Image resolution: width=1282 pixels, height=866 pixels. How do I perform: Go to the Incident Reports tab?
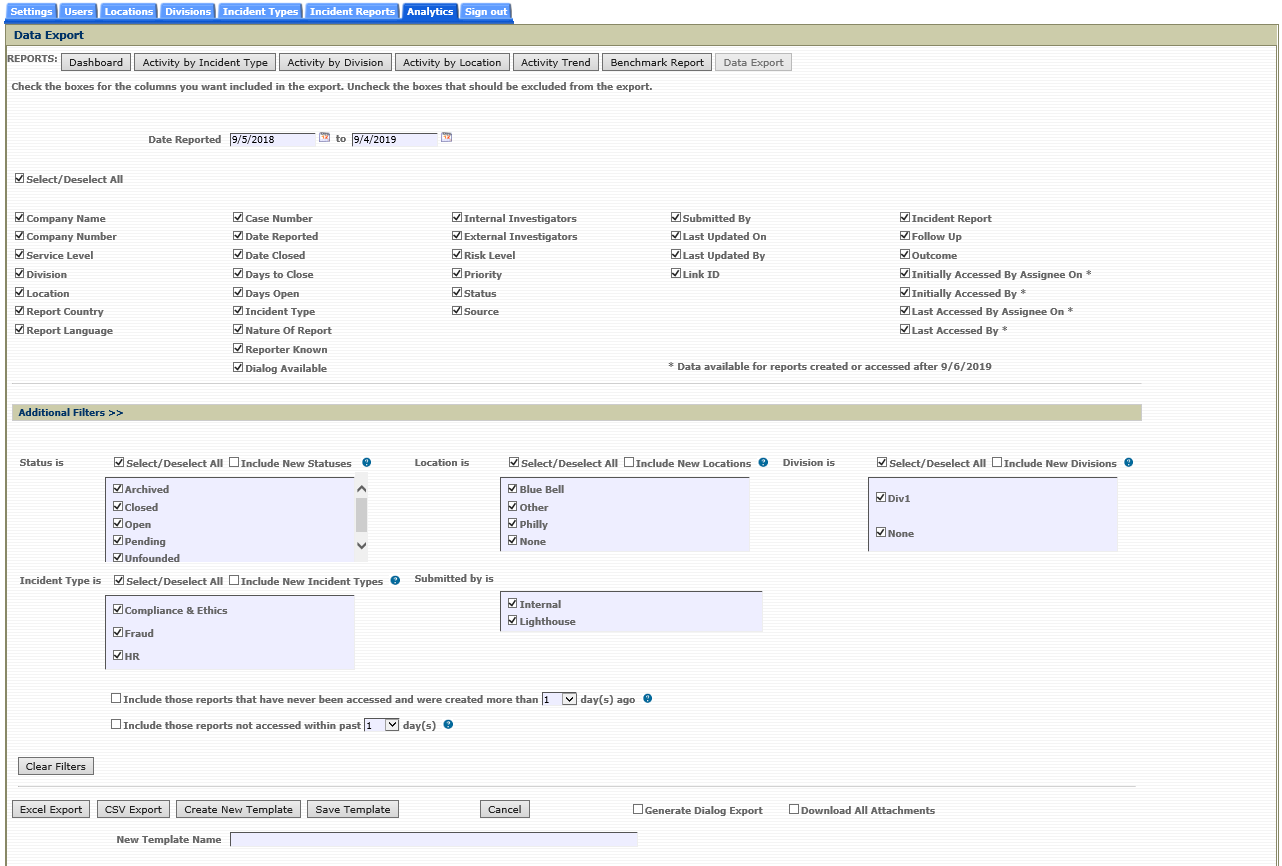pyautogui.click(x=352, y=12)
